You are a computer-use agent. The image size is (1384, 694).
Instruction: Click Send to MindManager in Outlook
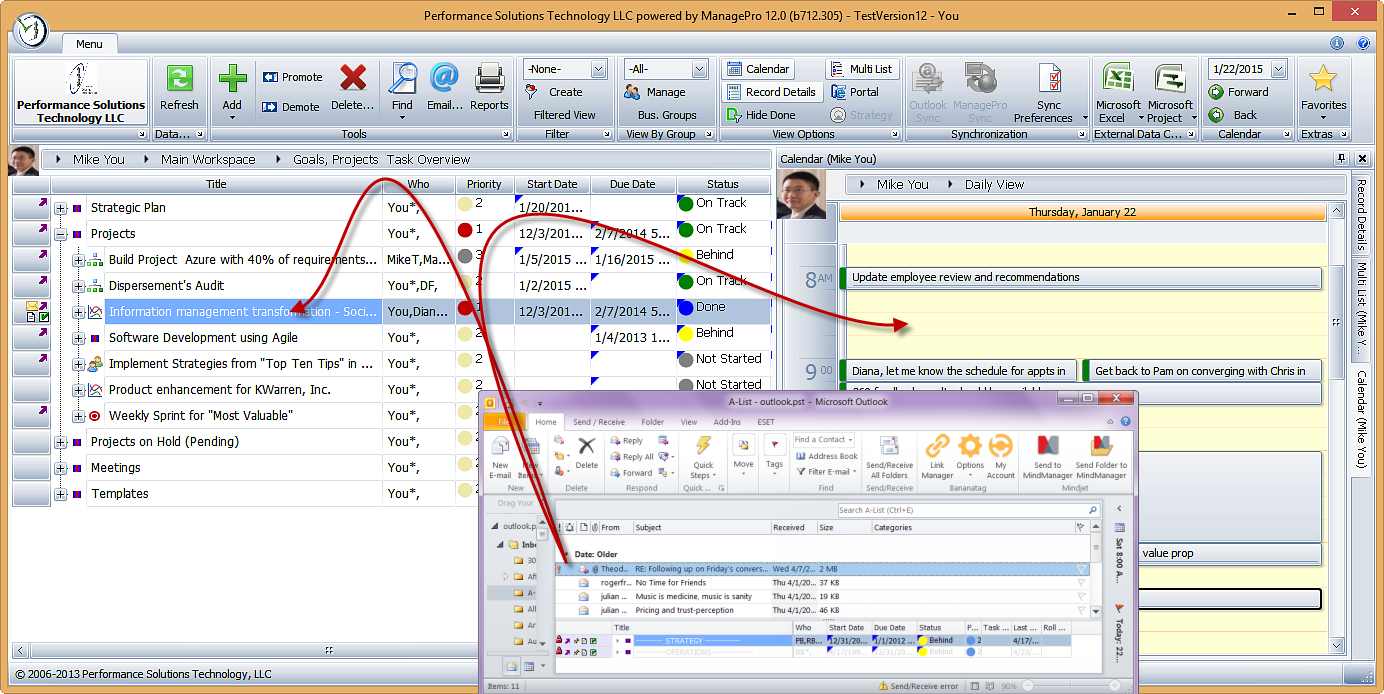coord(1047,457)
